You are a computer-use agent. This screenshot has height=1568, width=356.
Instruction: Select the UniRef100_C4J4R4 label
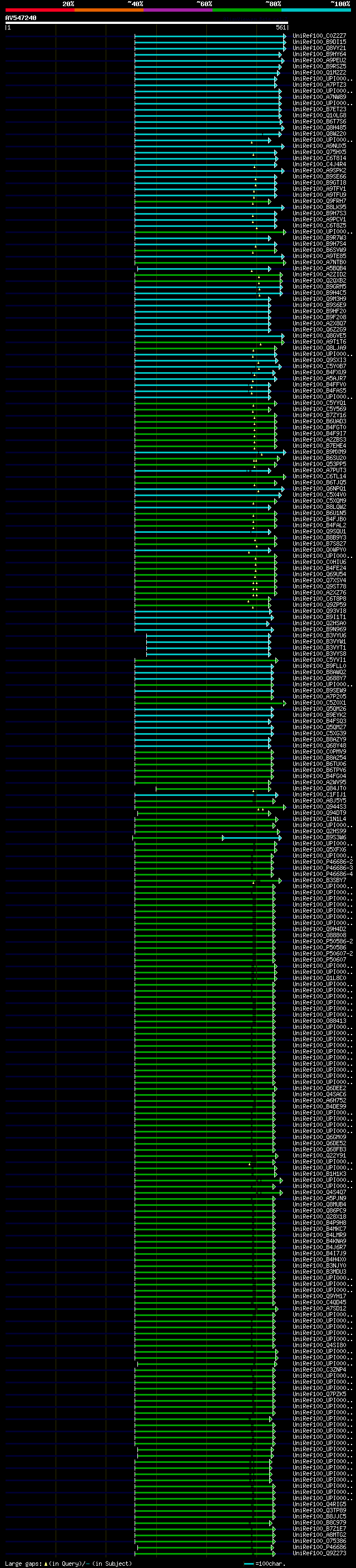[319, 164]
